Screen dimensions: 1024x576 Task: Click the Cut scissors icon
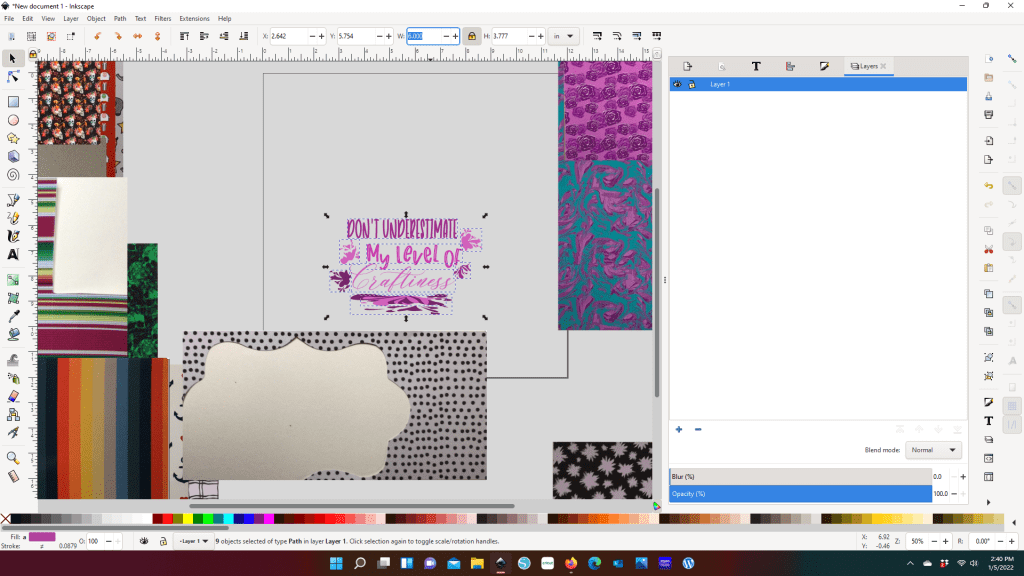[x=988, y=248]
